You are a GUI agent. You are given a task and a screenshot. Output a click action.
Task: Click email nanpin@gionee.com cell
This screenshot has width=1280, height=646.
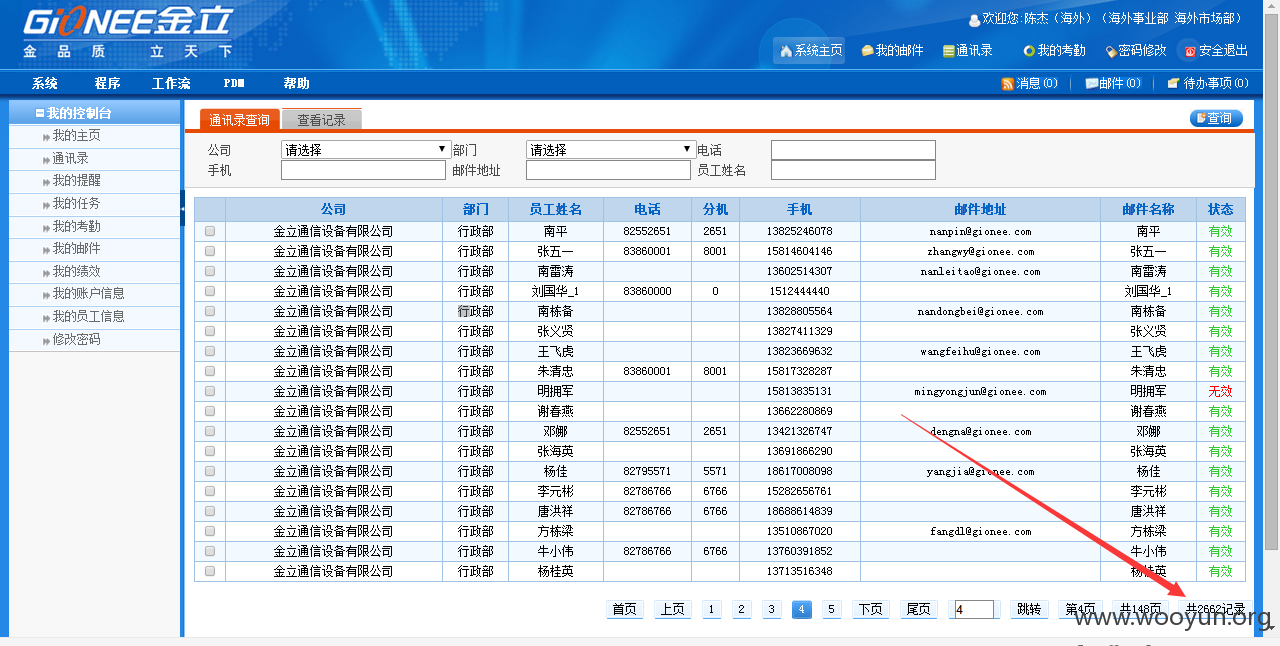pyautogui.click(x=979, y=231)
